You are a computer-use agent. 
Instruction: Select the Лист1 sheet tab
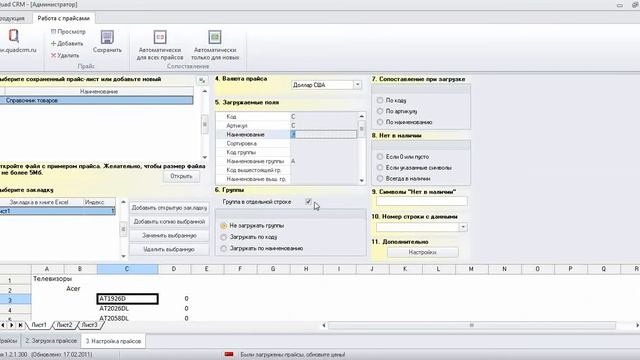click(39, 325)
